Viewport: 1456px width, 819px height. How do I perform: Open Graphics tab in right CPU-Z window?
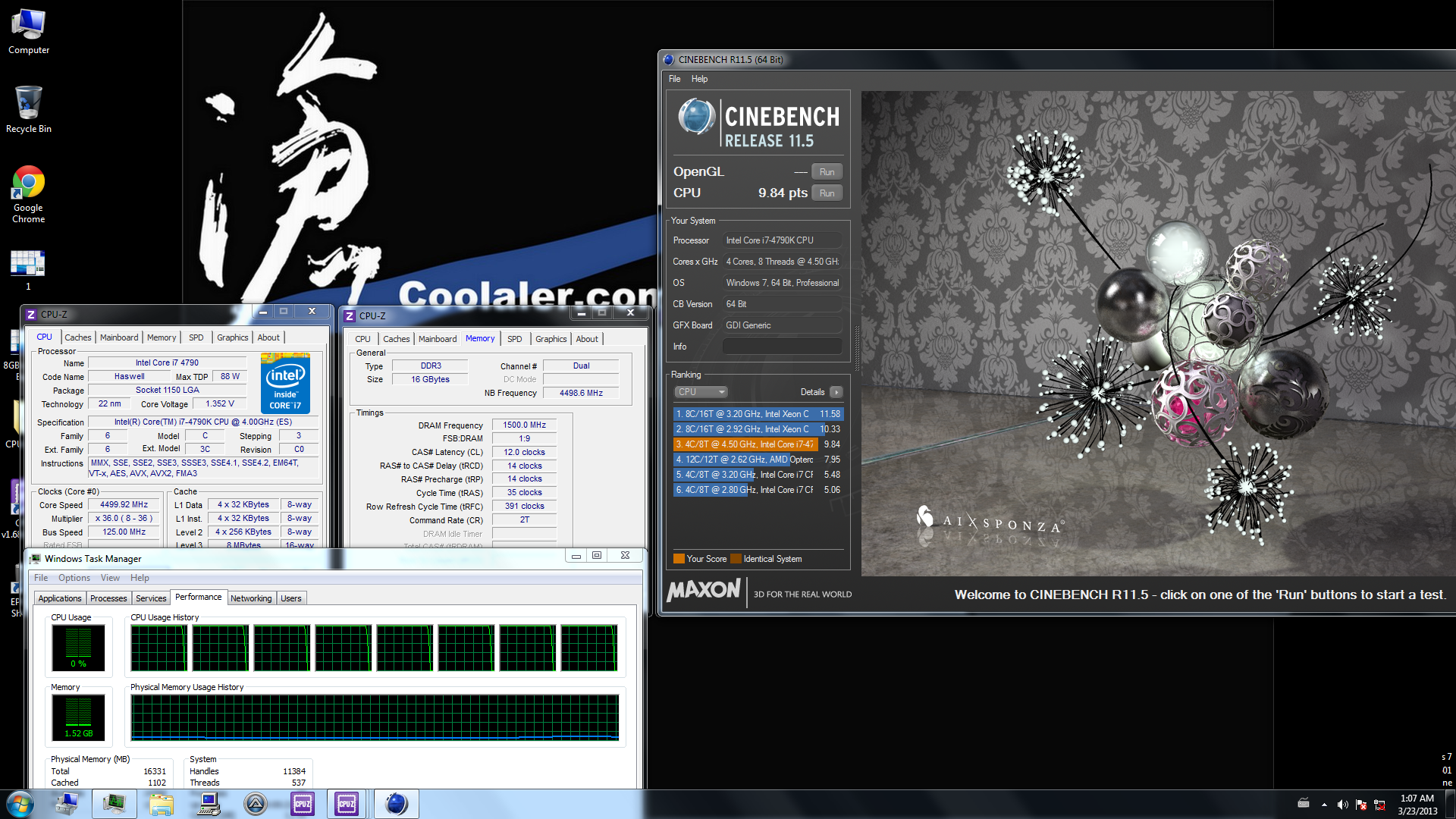(551, 339)
